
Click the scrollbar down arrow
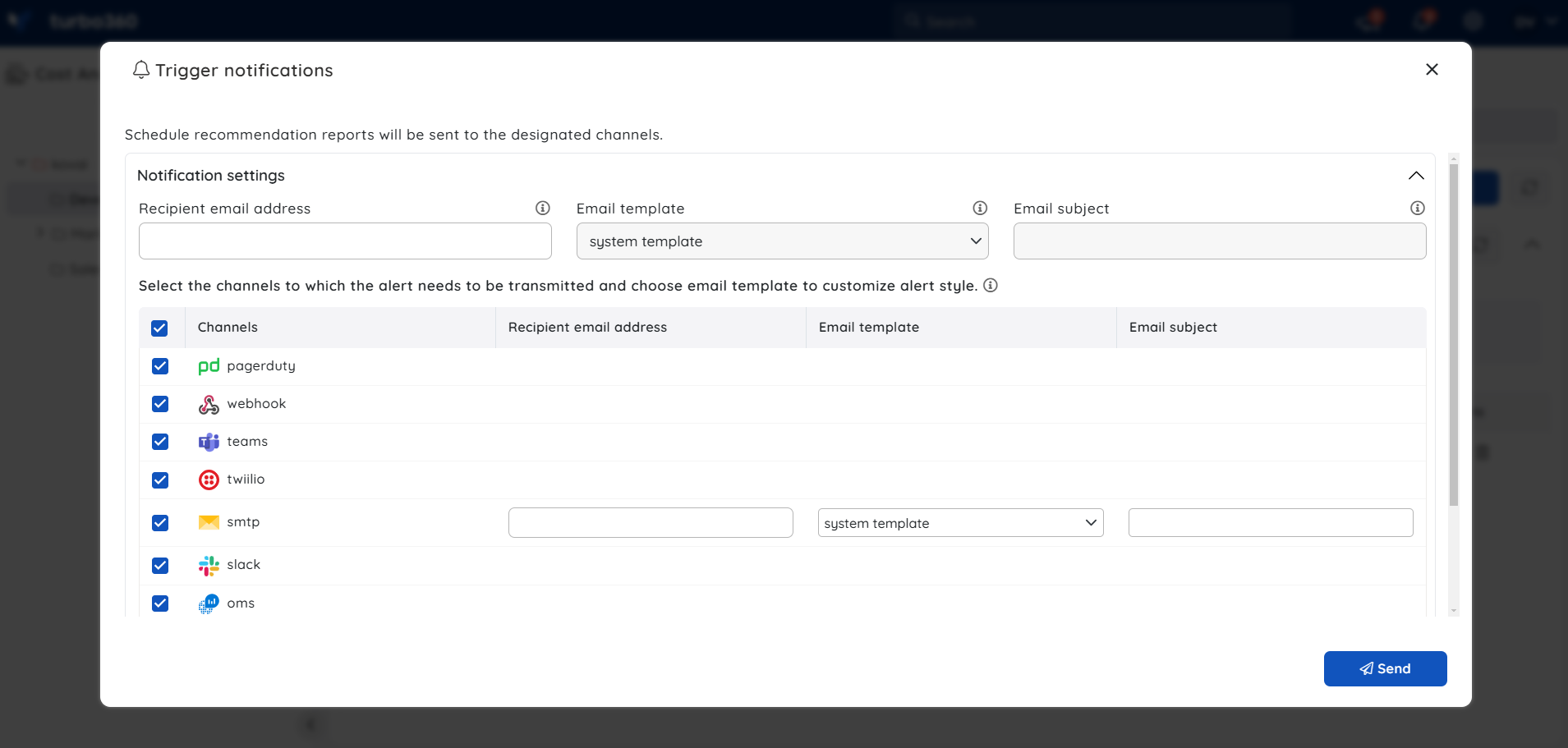pos(1453,611)
